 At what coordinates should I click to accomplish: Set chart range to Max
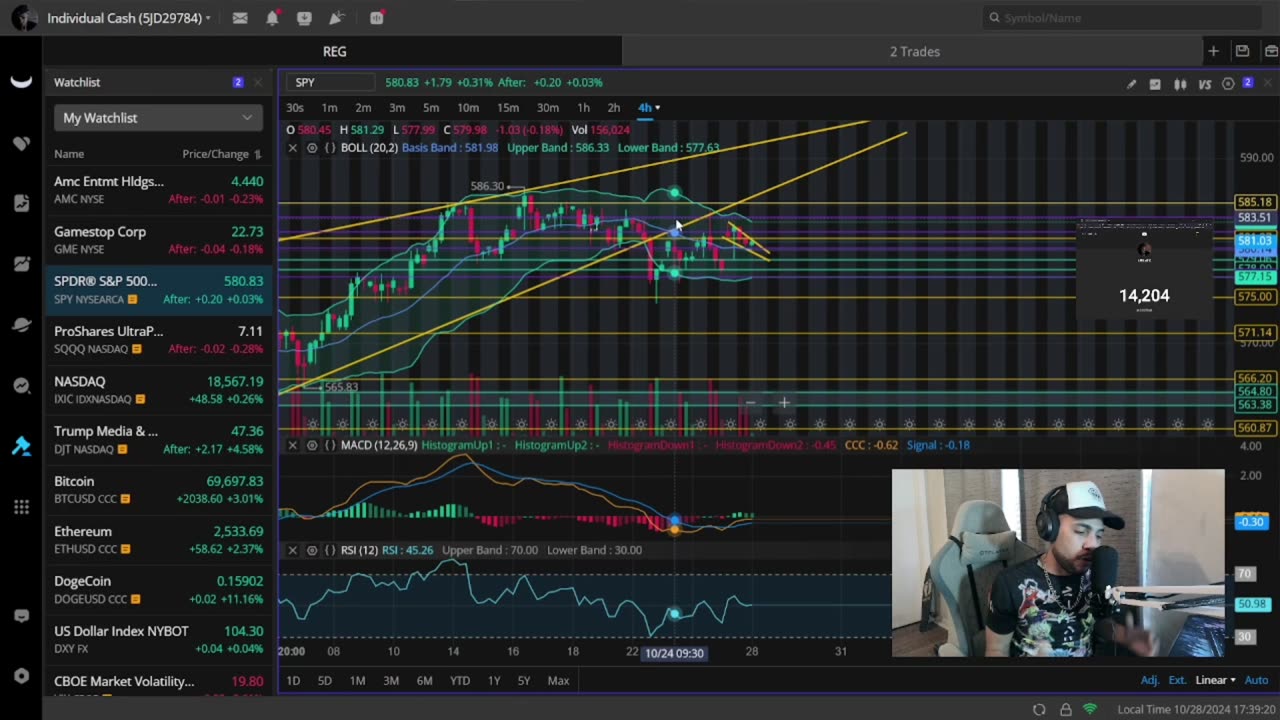point(558,681)
